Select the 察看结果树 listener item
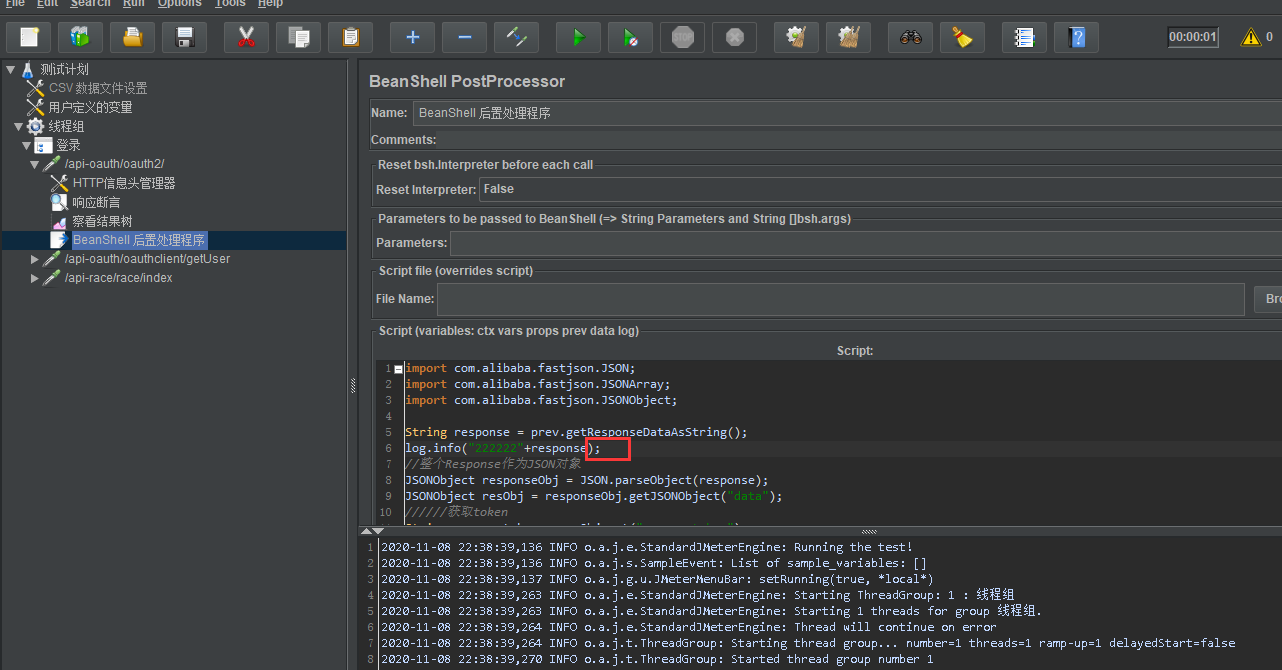 (x=102, y=221)
